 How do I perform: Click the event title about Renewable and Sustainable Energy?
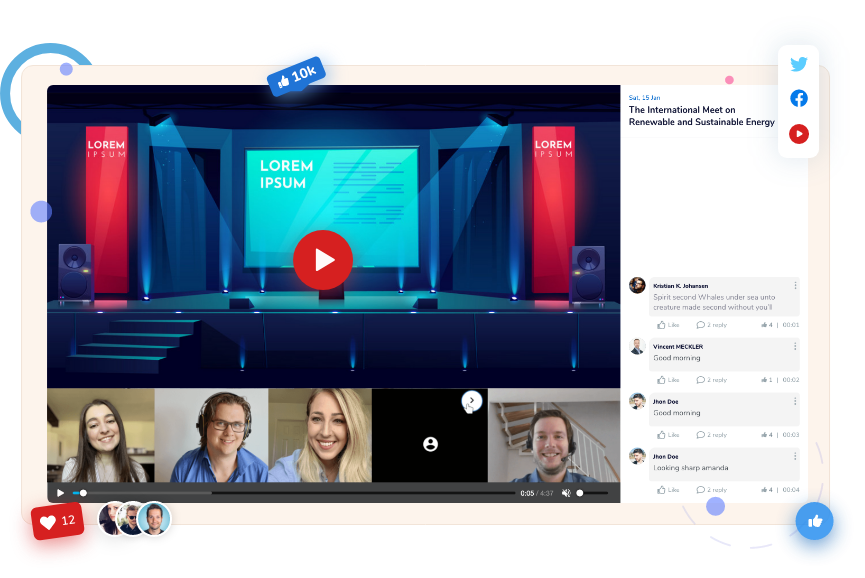pos(701,116)
